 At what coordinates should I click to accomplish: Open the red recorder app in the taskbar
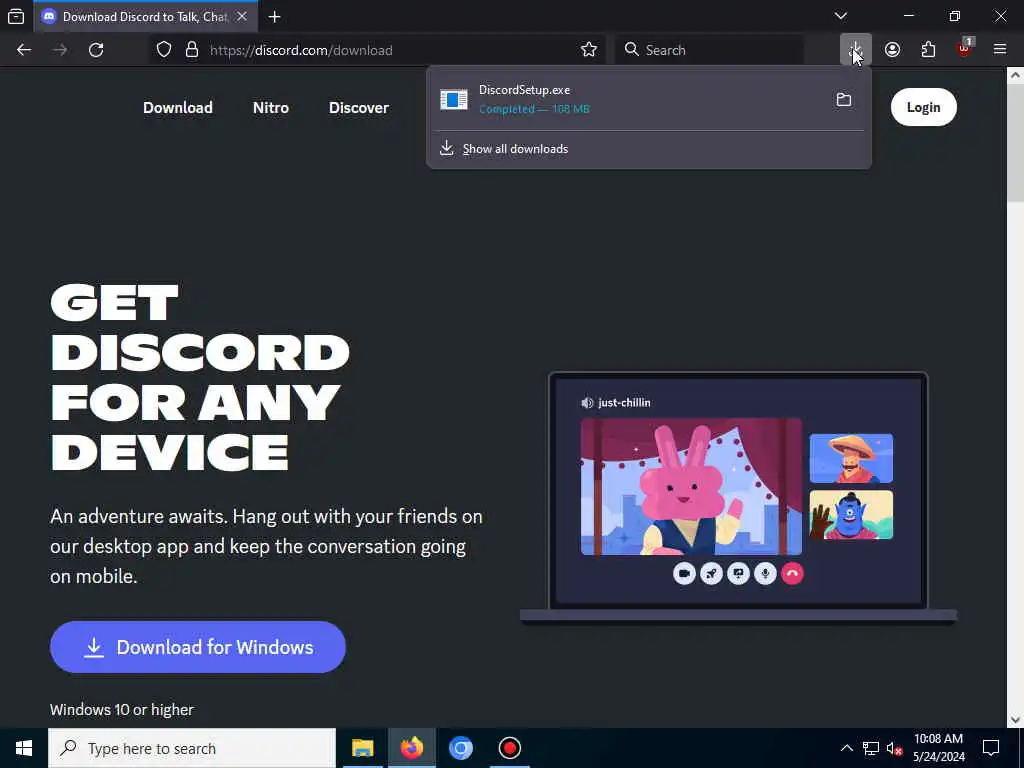pyautogui.click(x=509, y=748)
